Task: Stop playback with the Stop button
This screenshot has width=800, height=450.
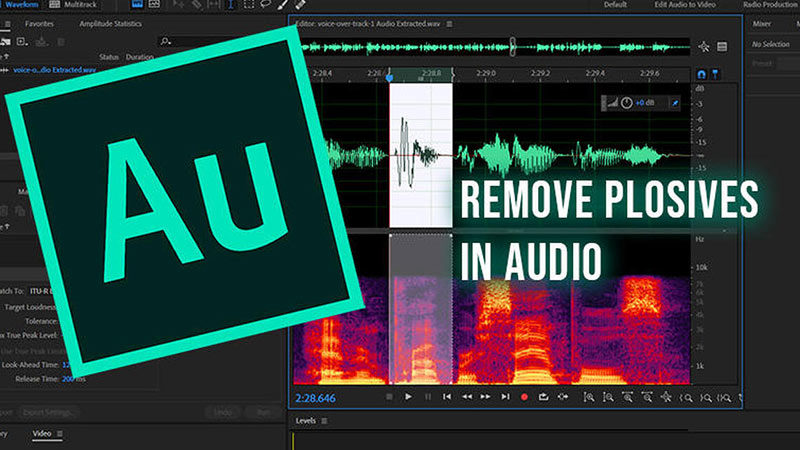Action: 388,397
